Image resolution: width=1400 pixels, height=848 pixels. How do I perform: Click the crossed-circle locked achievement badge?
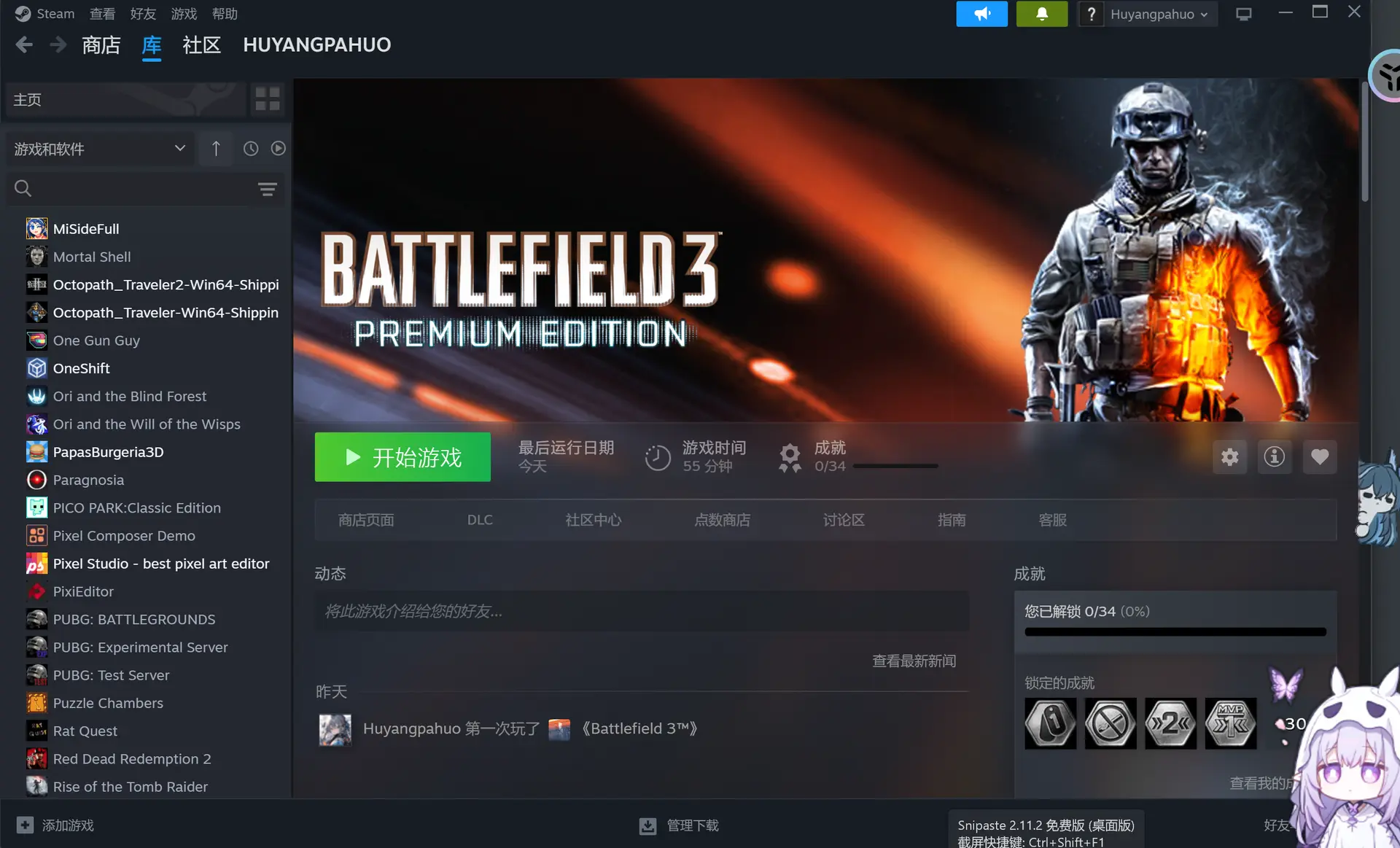click(x=1111, y=724)
